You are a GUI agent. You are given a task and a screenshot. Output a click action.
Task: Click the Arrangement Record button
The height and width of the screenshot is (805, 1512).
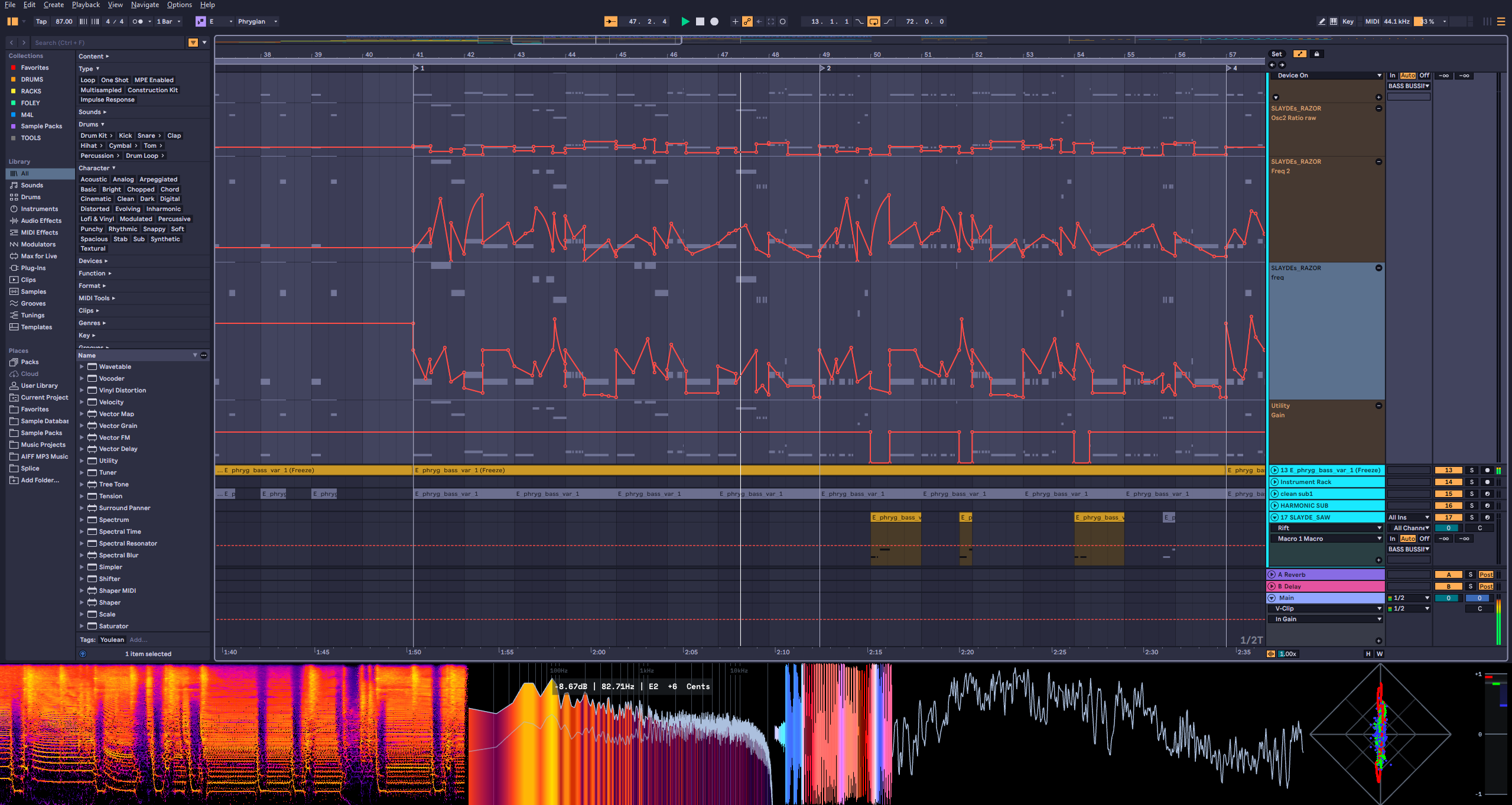(x=714, y=21)
